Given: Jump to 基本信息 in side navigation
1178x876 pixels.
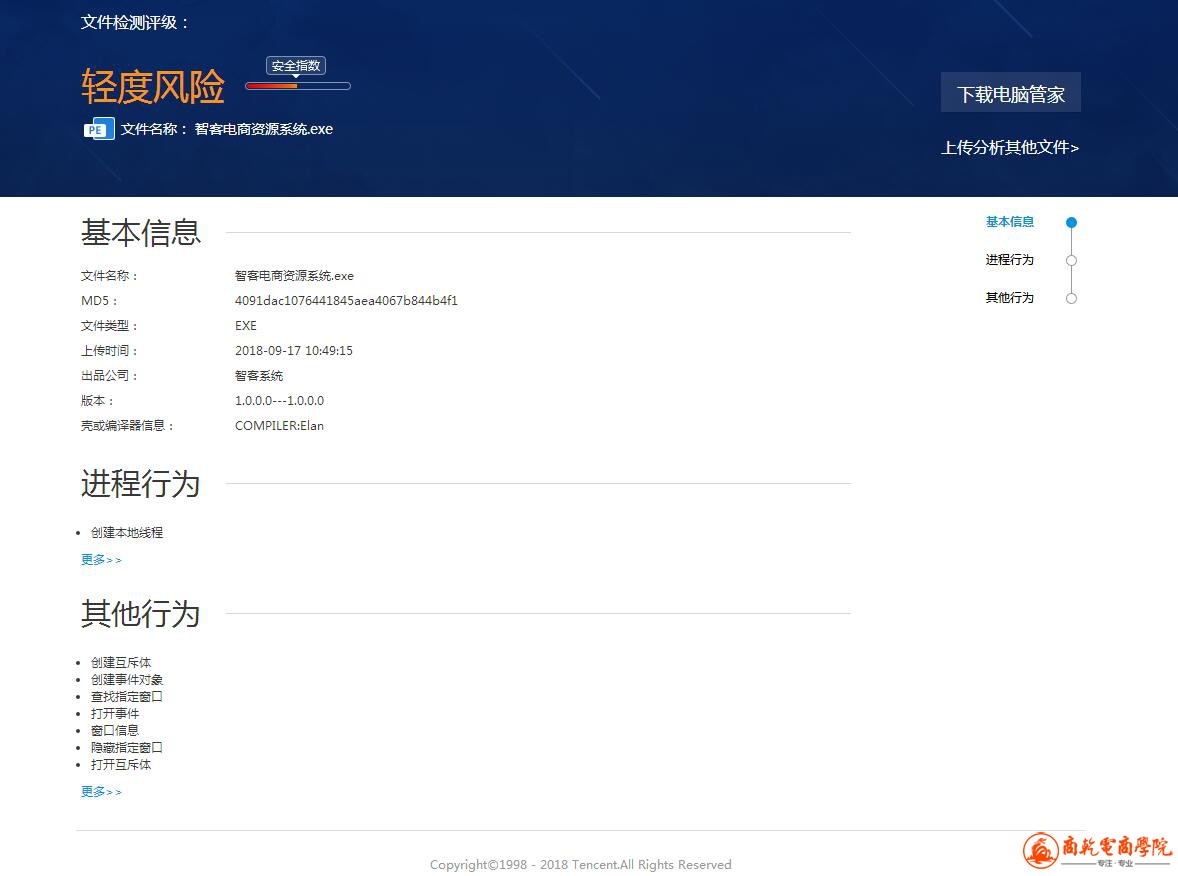Looking at the screenshot, I should click(x=1009, y=222).
